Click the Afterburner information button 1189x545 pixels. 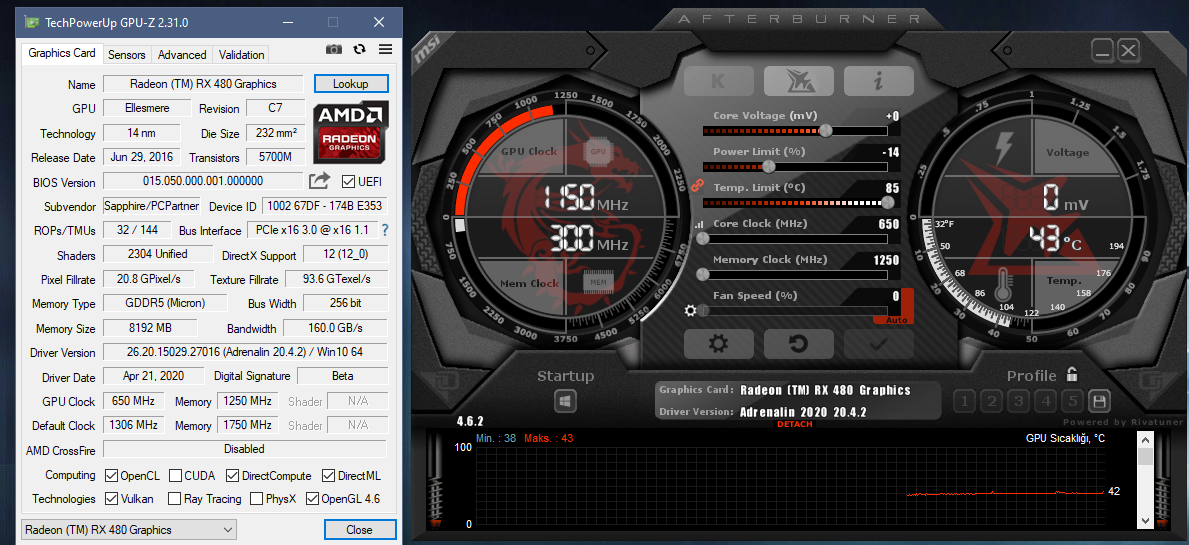tap(878, 81)
